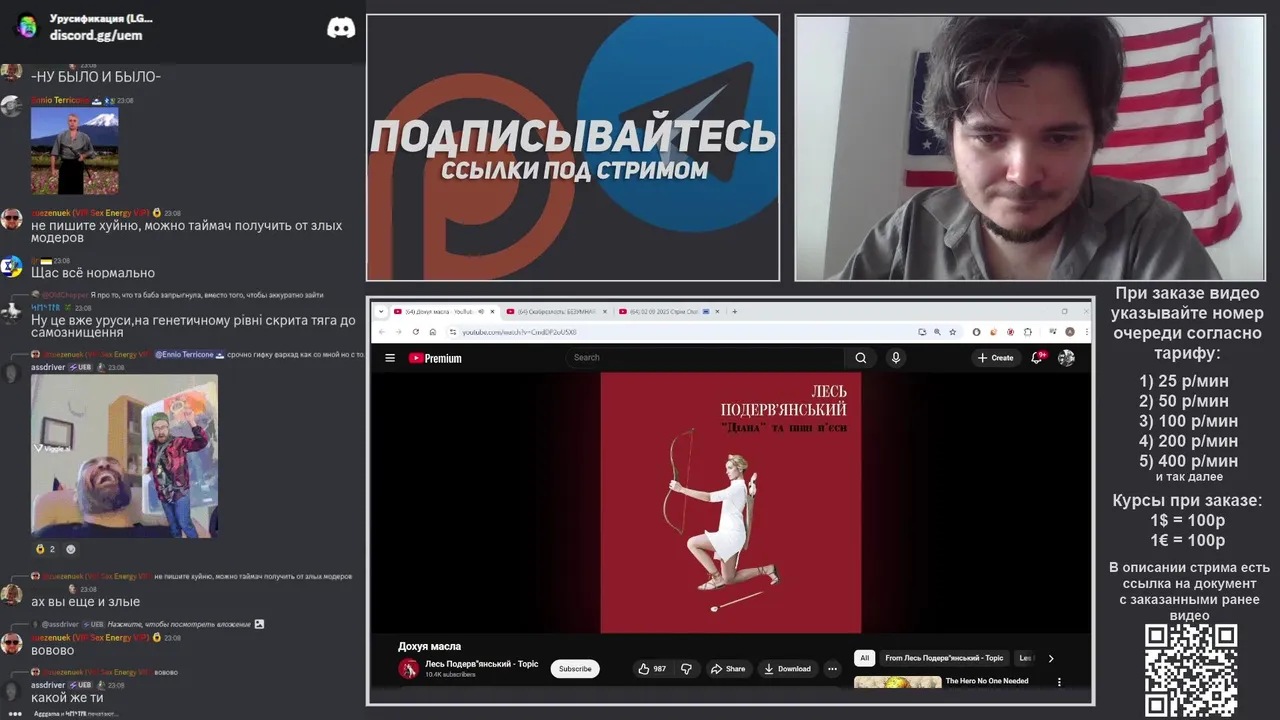
Task: Click the browser address bar URL
Action: [x=519, y=332]
